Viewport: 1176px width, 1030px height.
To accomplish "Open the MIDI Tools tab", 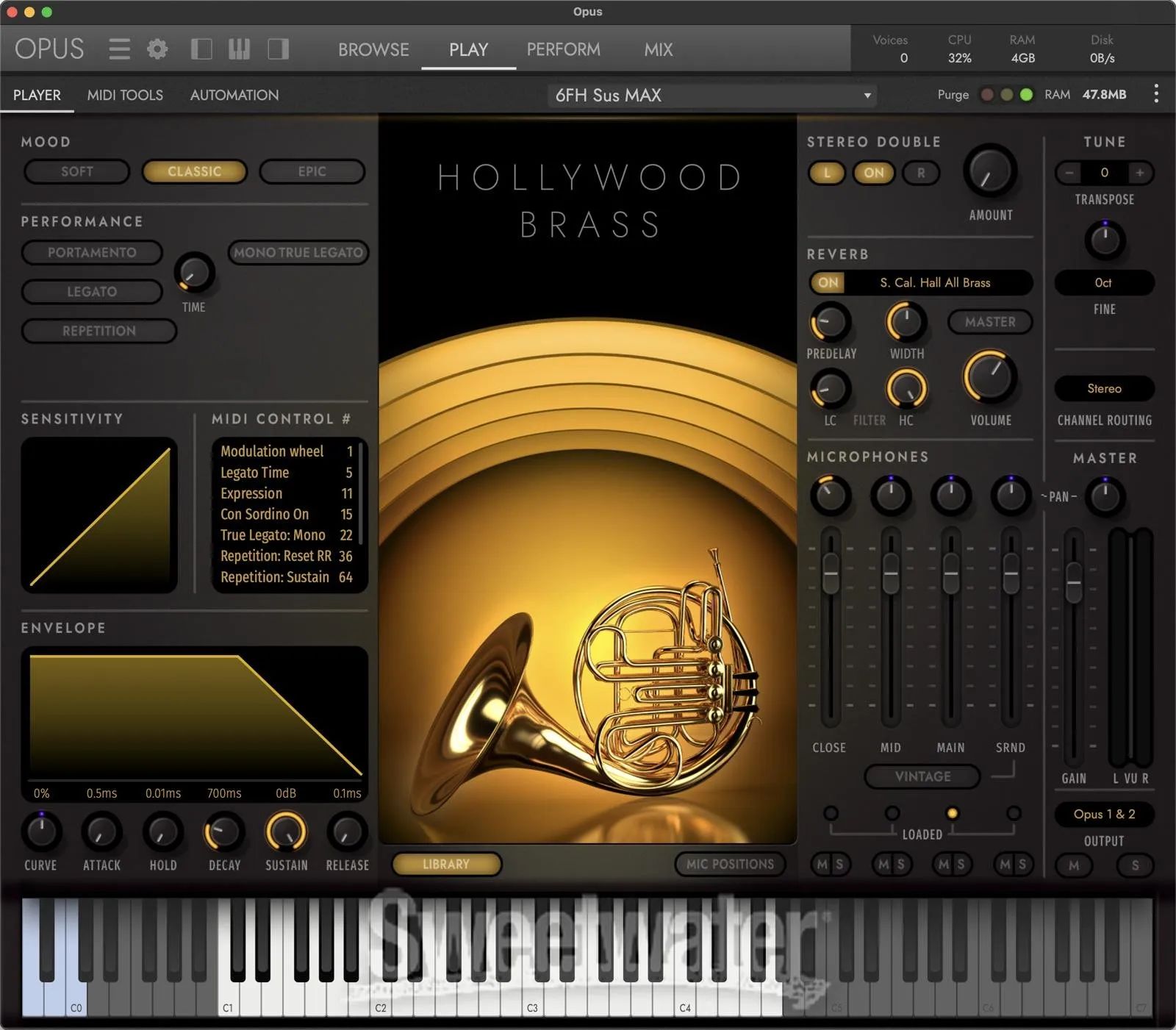I will tap(125, 95).
